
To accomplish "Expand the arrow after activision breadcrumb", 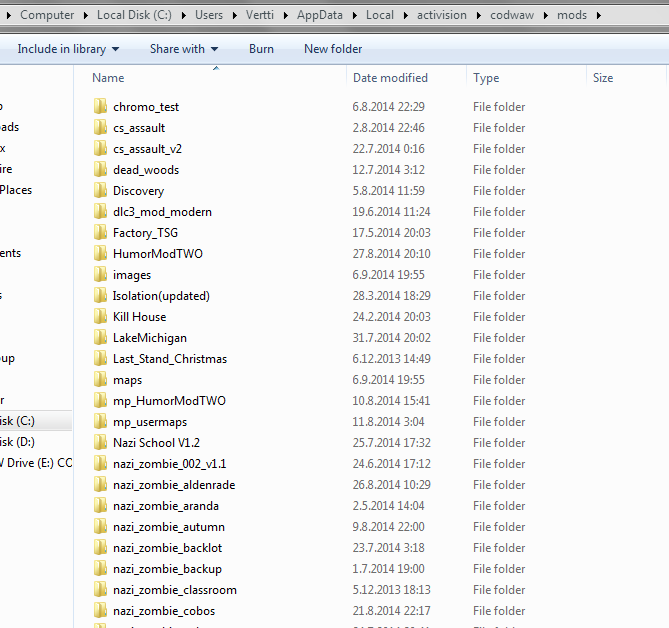I will tap(479, 15).
